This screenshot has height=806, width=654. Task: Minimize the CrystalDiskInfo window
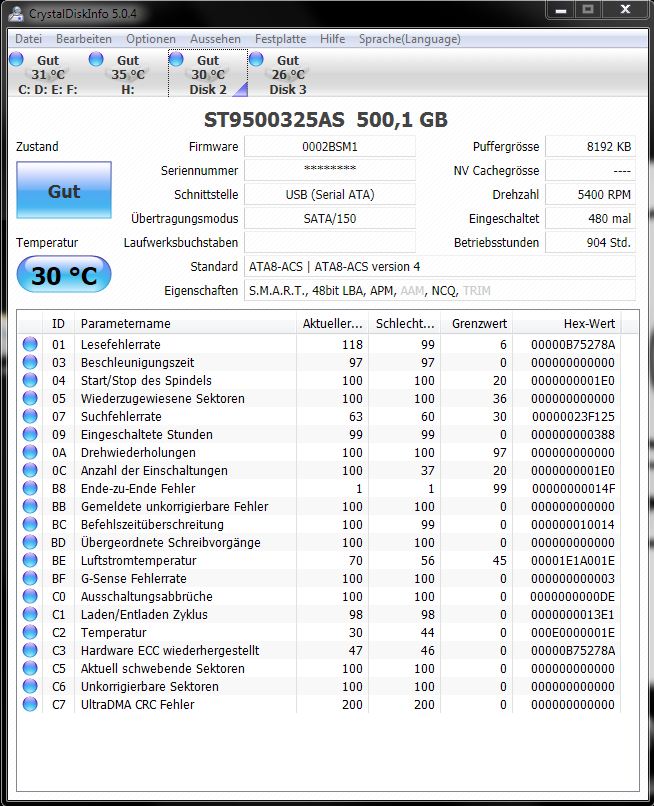[x=561, y=10]
